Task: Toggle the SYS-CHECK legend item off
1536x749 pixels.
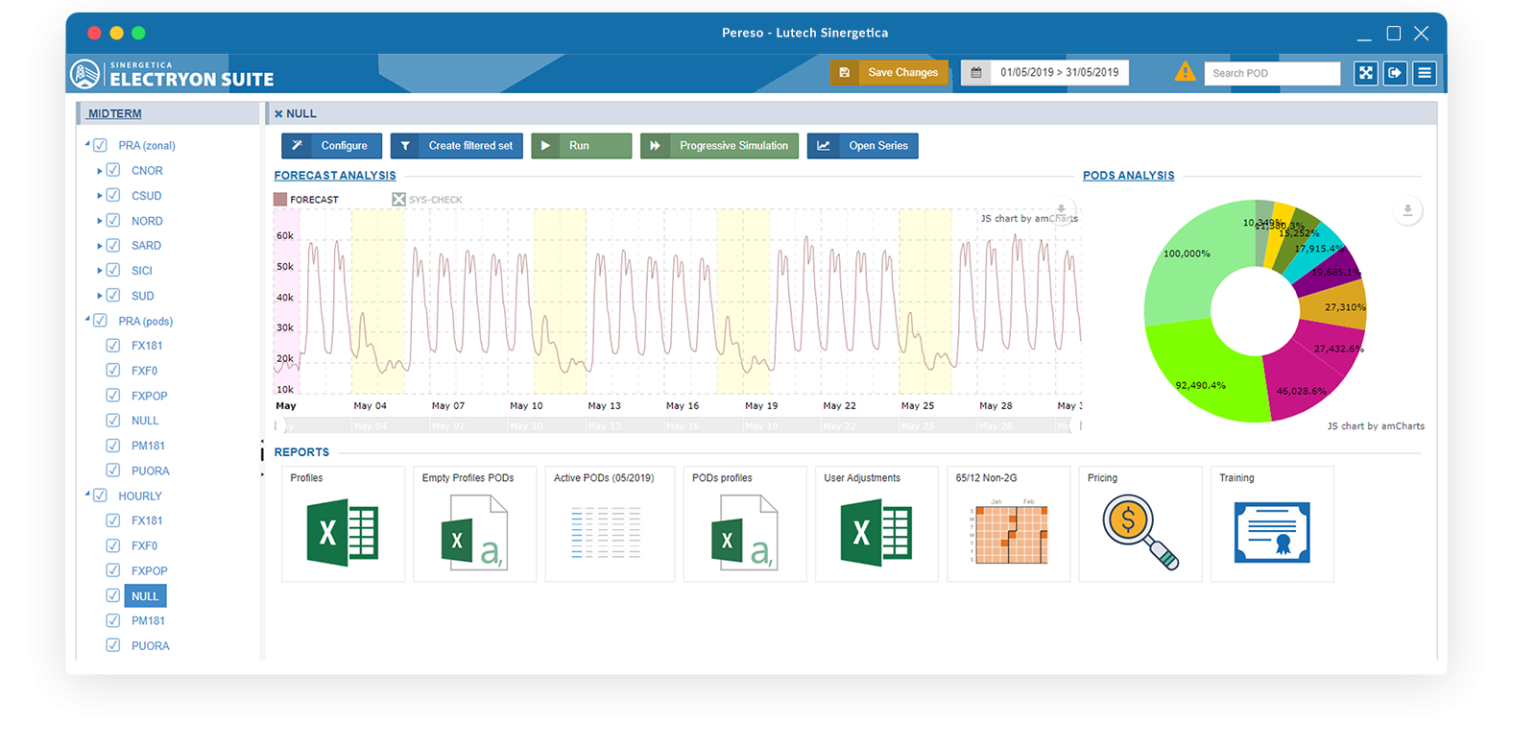Action: click(x=400, y=199)
